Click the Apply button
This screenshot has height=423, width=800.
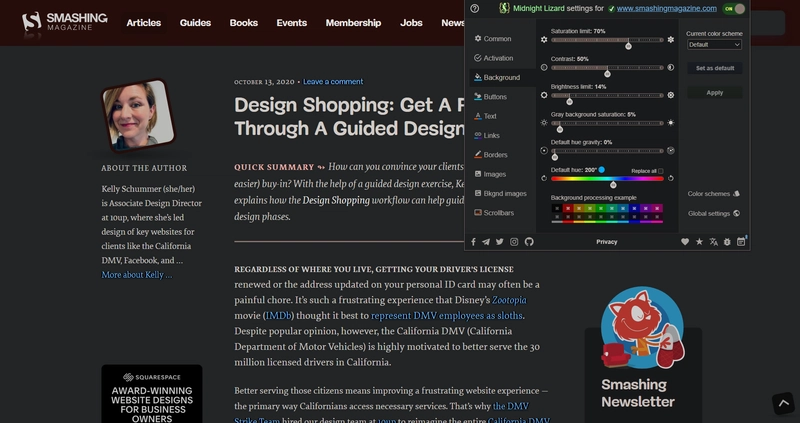pyautogui.click(x=715, y=93)
